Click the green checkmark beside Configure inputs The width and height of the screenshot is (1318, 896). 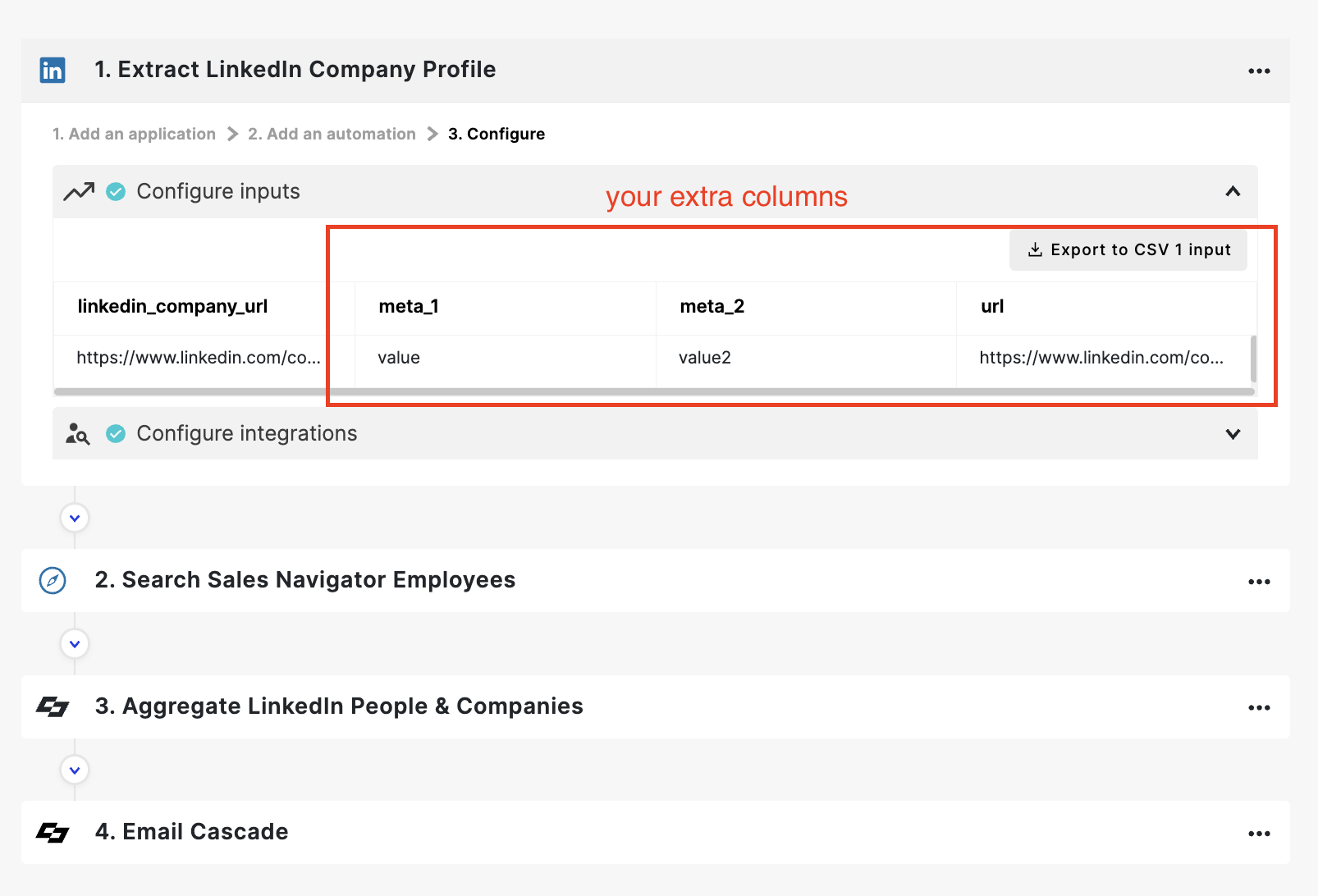click(x=117, y=192)
